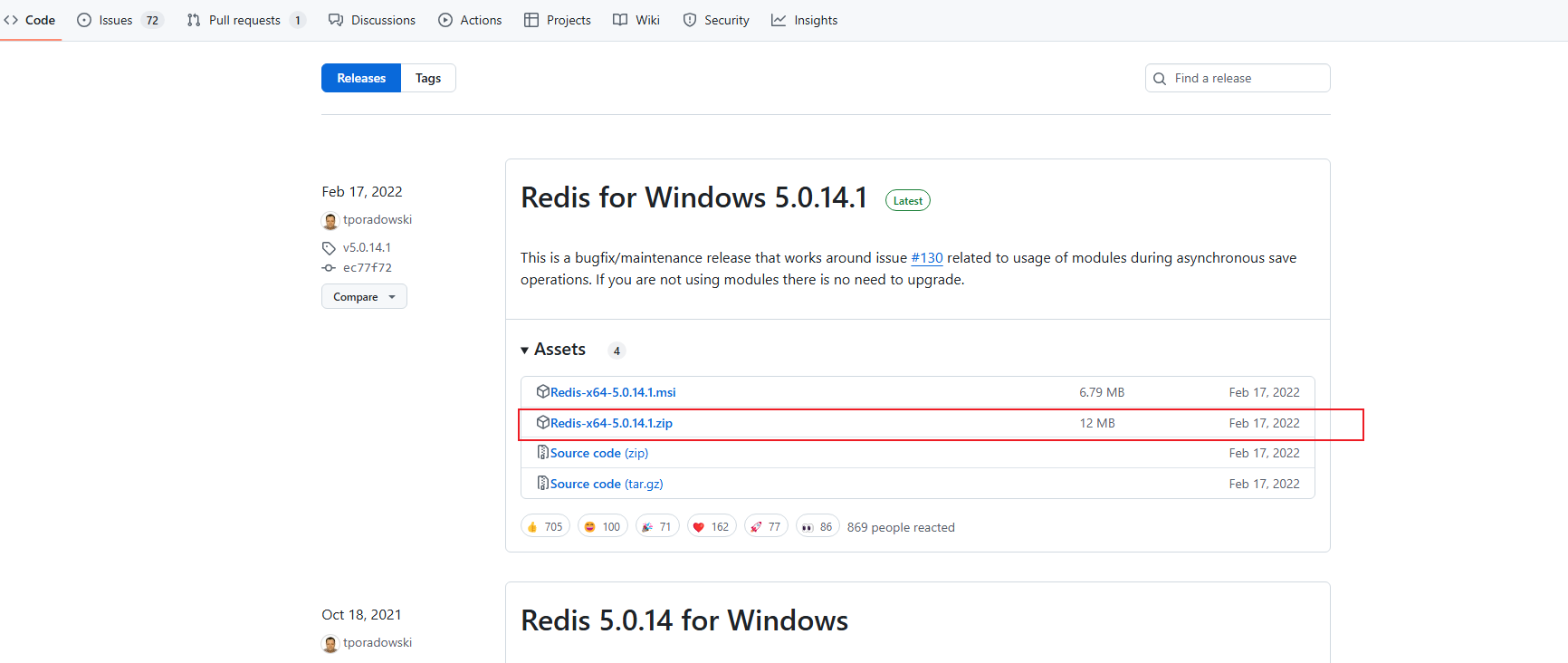The height and width of the screenshot is (663, 1568).
Task: Focus the Find a release search field
Action: tap(1238, 78)
